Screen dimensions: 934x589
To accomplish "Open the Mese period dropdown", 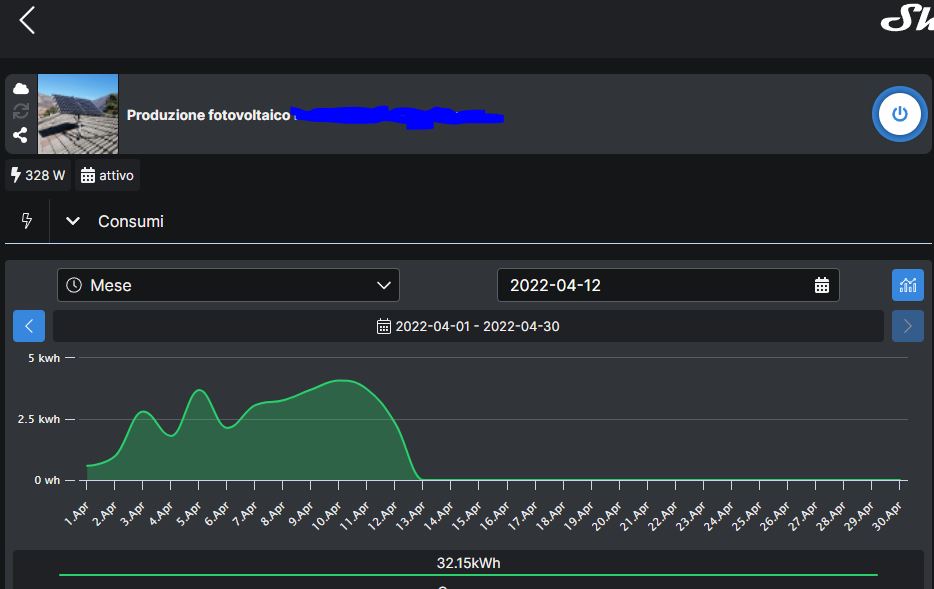I will (228, 285).
